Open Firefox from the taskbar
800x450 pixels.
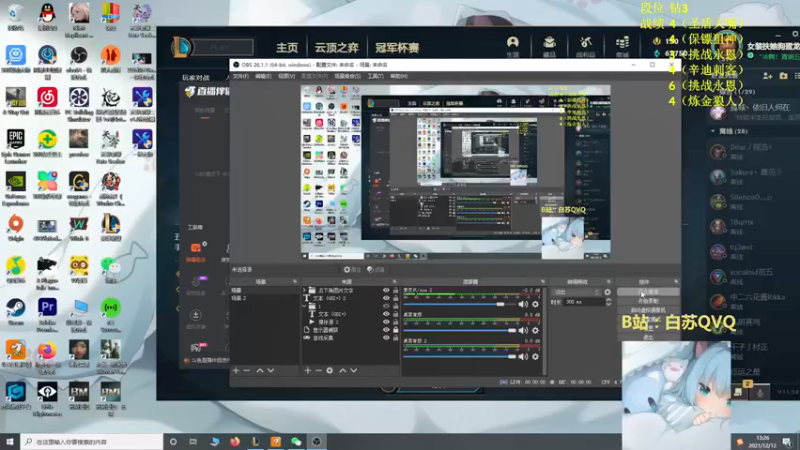pos(235,441)
